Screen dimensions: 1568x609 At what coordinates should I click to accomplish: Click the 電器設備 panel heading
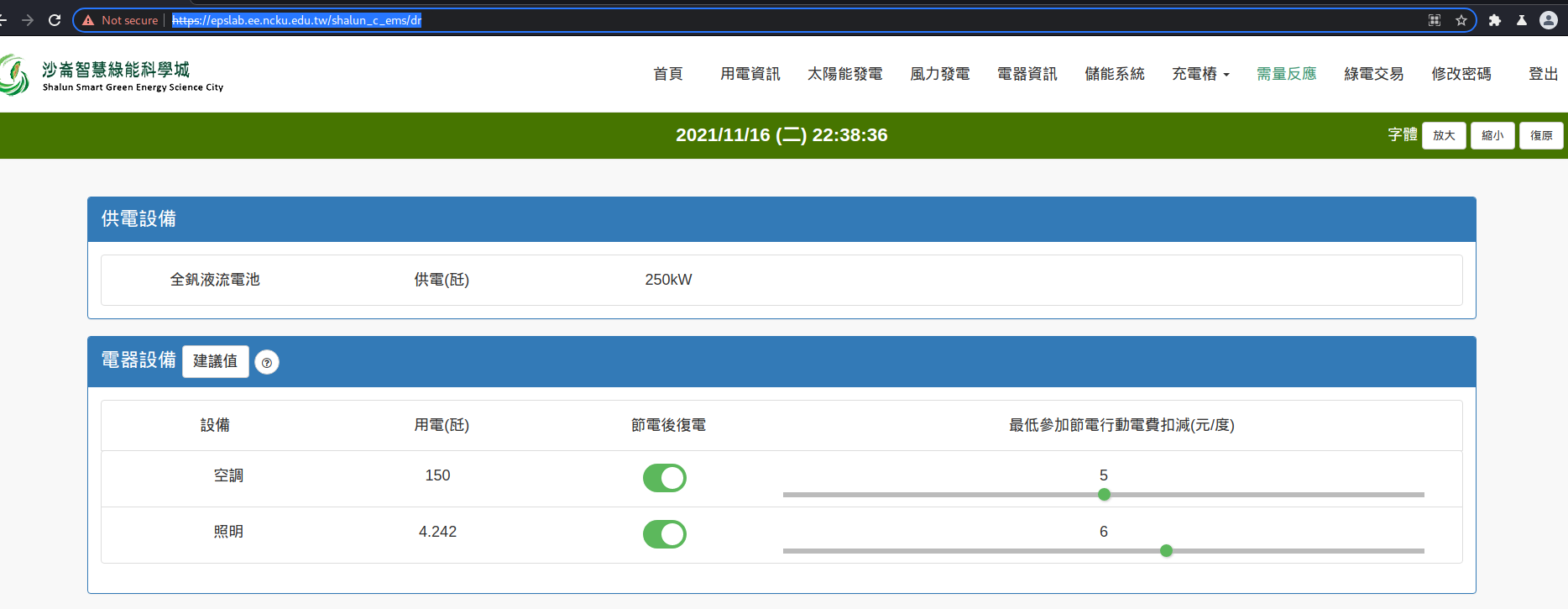139,360
